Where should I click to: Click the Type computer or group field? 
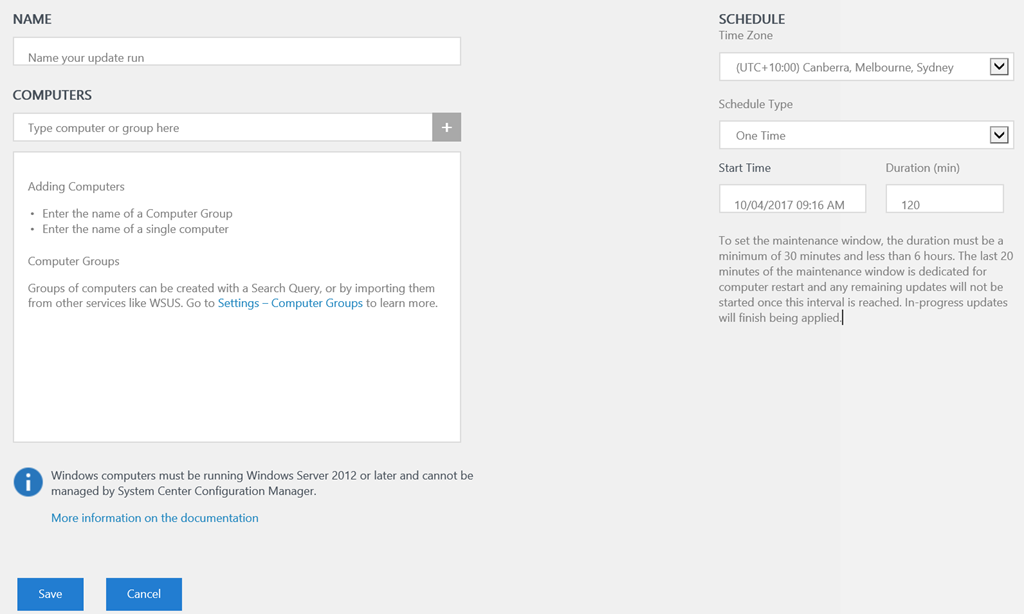222,128
